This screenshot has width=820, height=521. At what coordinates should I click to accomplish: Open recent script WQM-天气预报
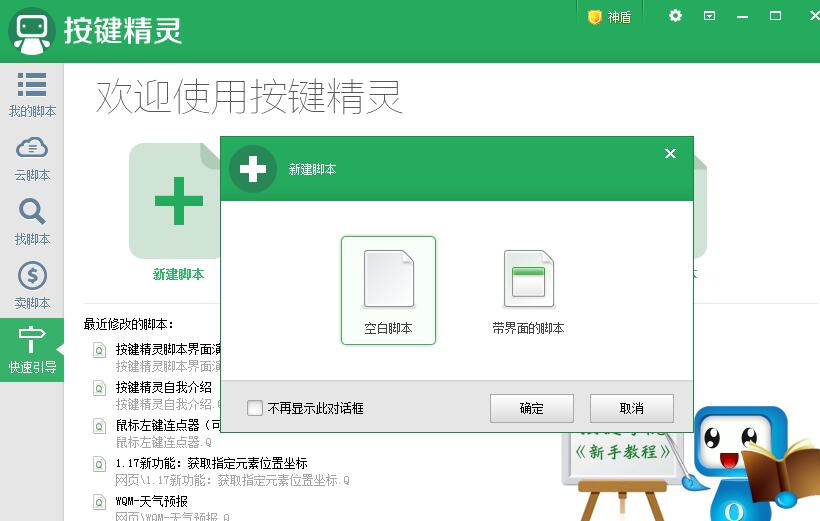click(152, 501)
